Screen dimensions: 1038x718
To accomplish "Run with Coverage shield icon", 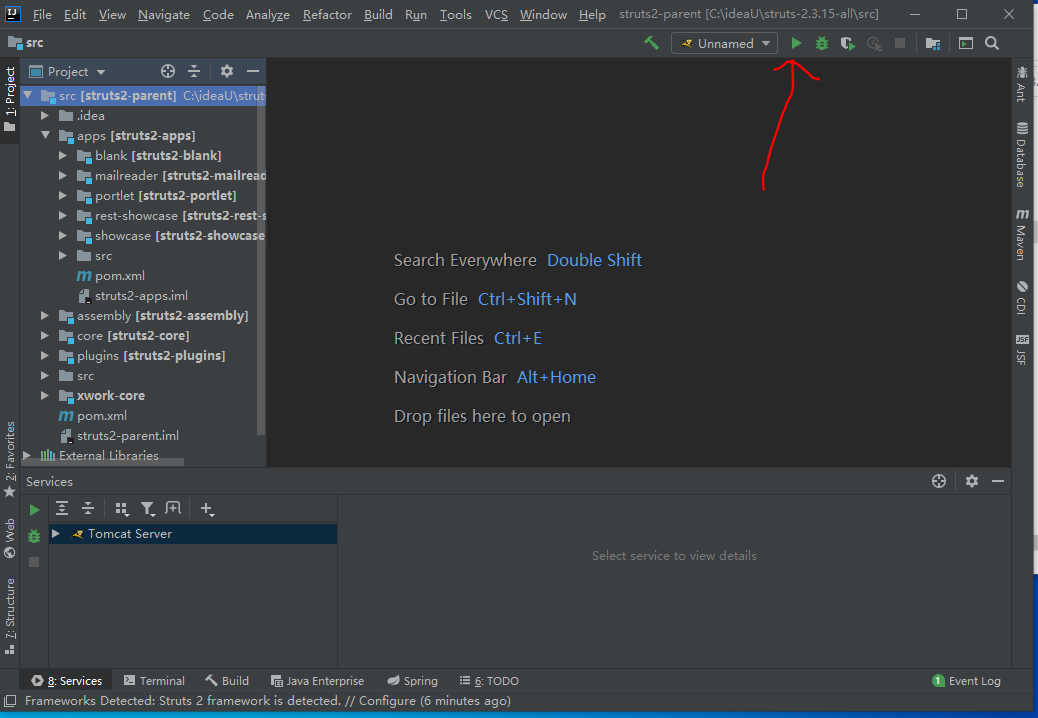I will (x=847, y=43).
